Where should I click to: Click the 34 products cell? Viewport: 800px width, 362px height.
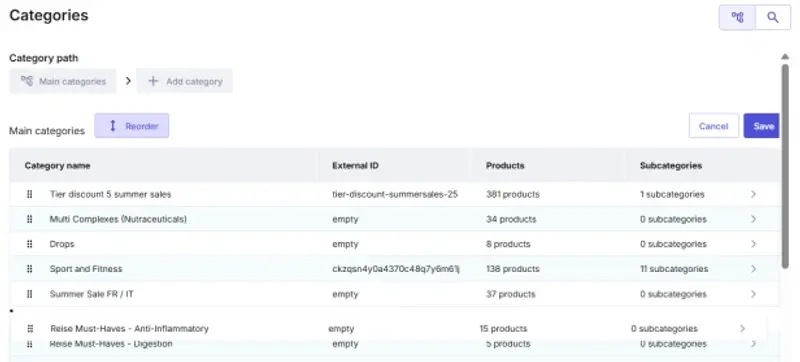(511, 219)
